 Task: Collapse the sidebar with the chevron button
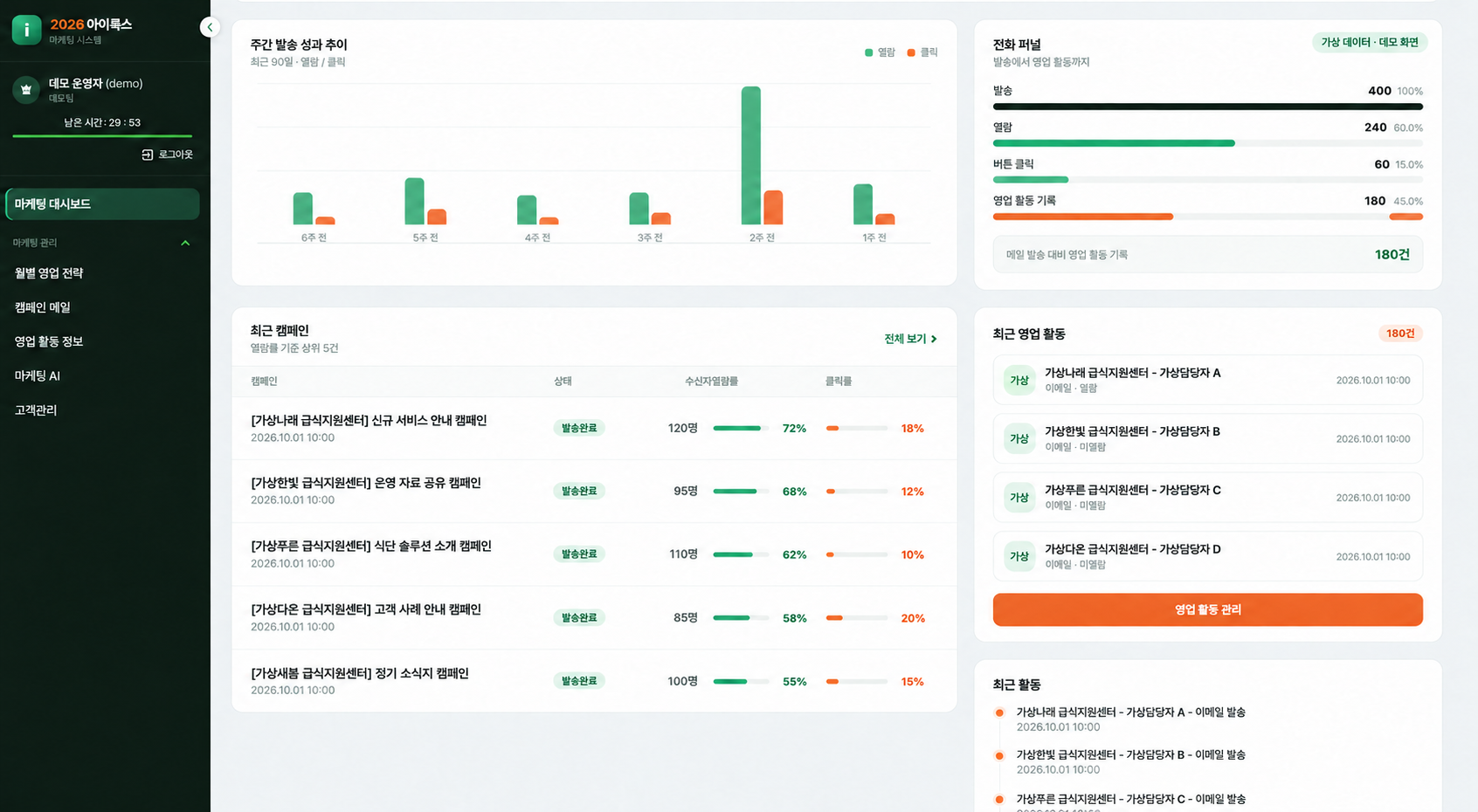coord(210,27)
